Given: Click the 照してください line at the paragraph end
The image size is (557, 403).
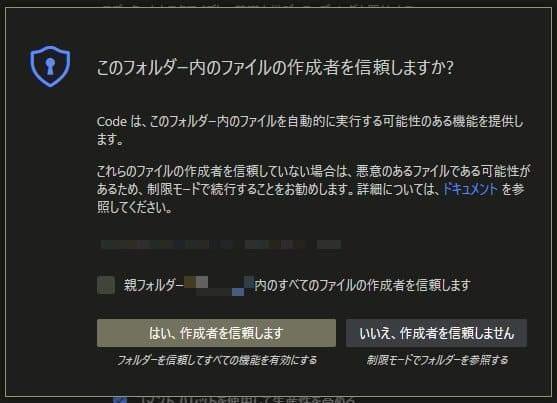Looking at the screenshot, I should click(135, 208).
